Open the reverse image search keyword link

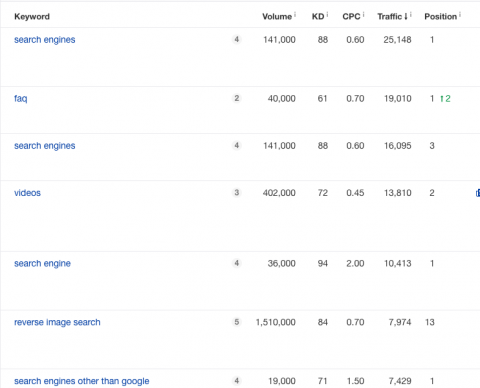pyautogui.click(x=57, y=322)
